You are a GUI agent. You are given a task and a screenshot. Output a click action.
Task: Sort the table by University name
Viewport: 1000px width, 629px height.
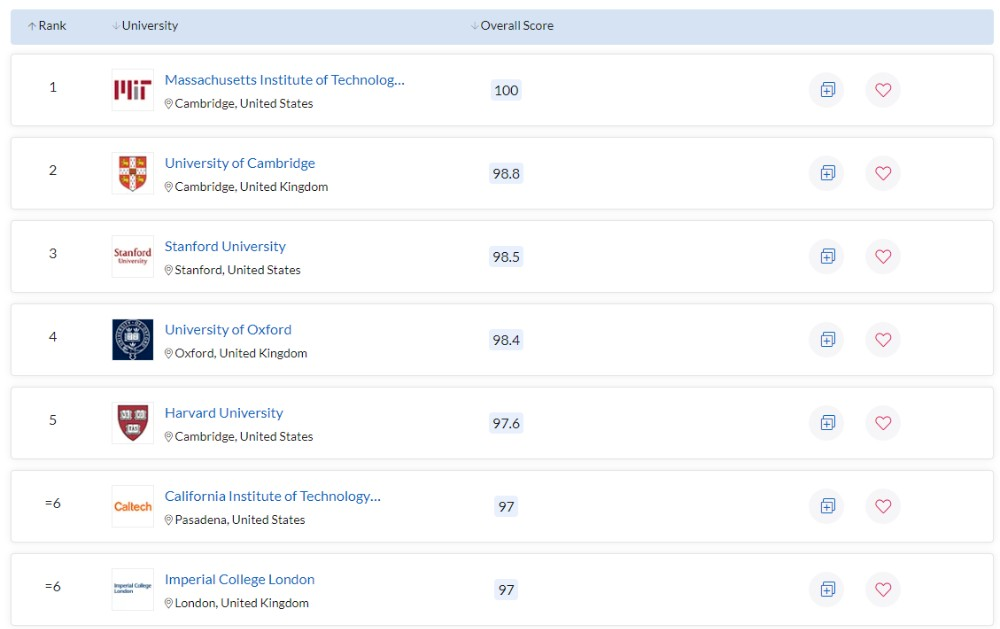tap(145, 26)
